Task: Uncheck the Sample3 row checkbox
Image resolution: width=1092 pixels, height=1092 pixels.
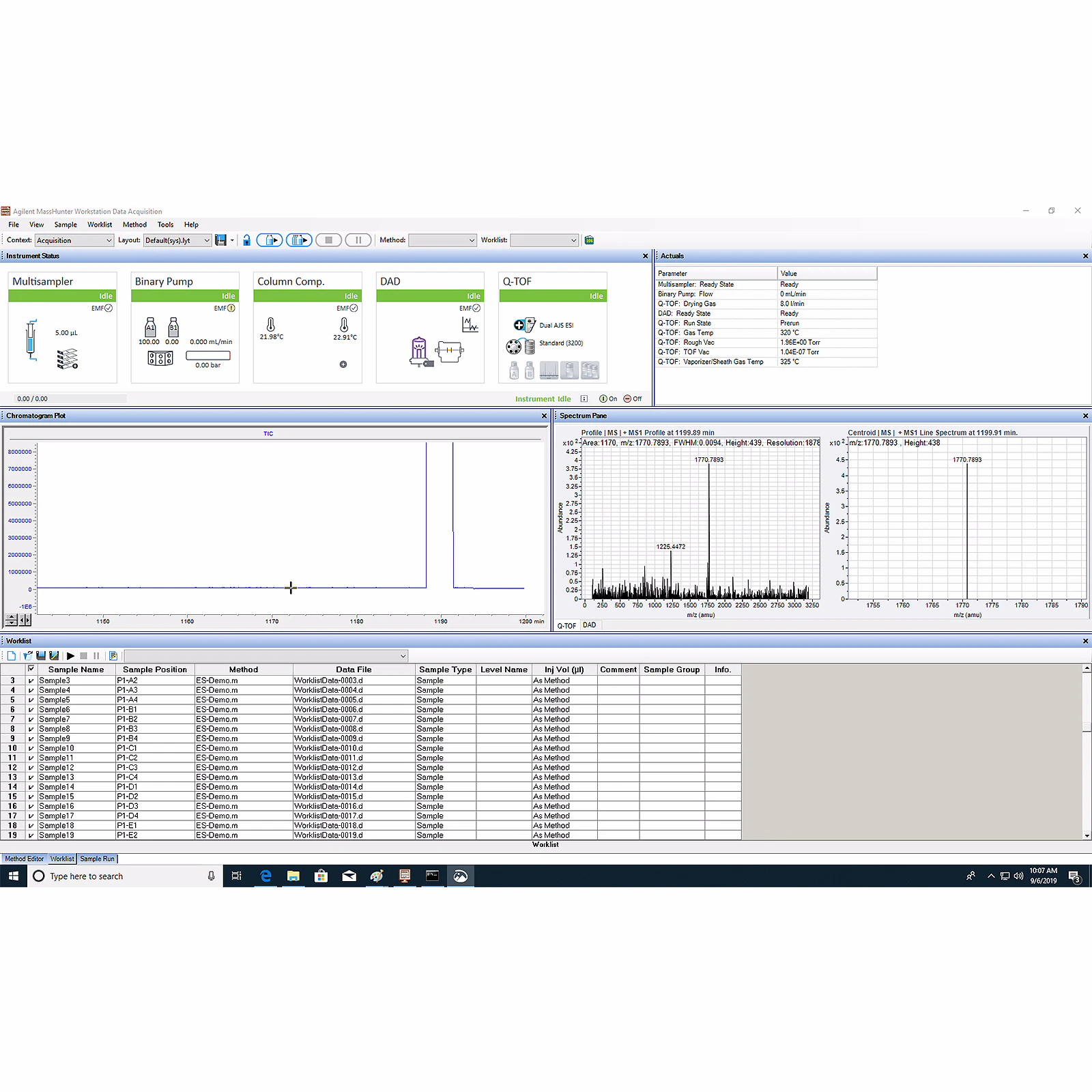Action: pos(31,680)
